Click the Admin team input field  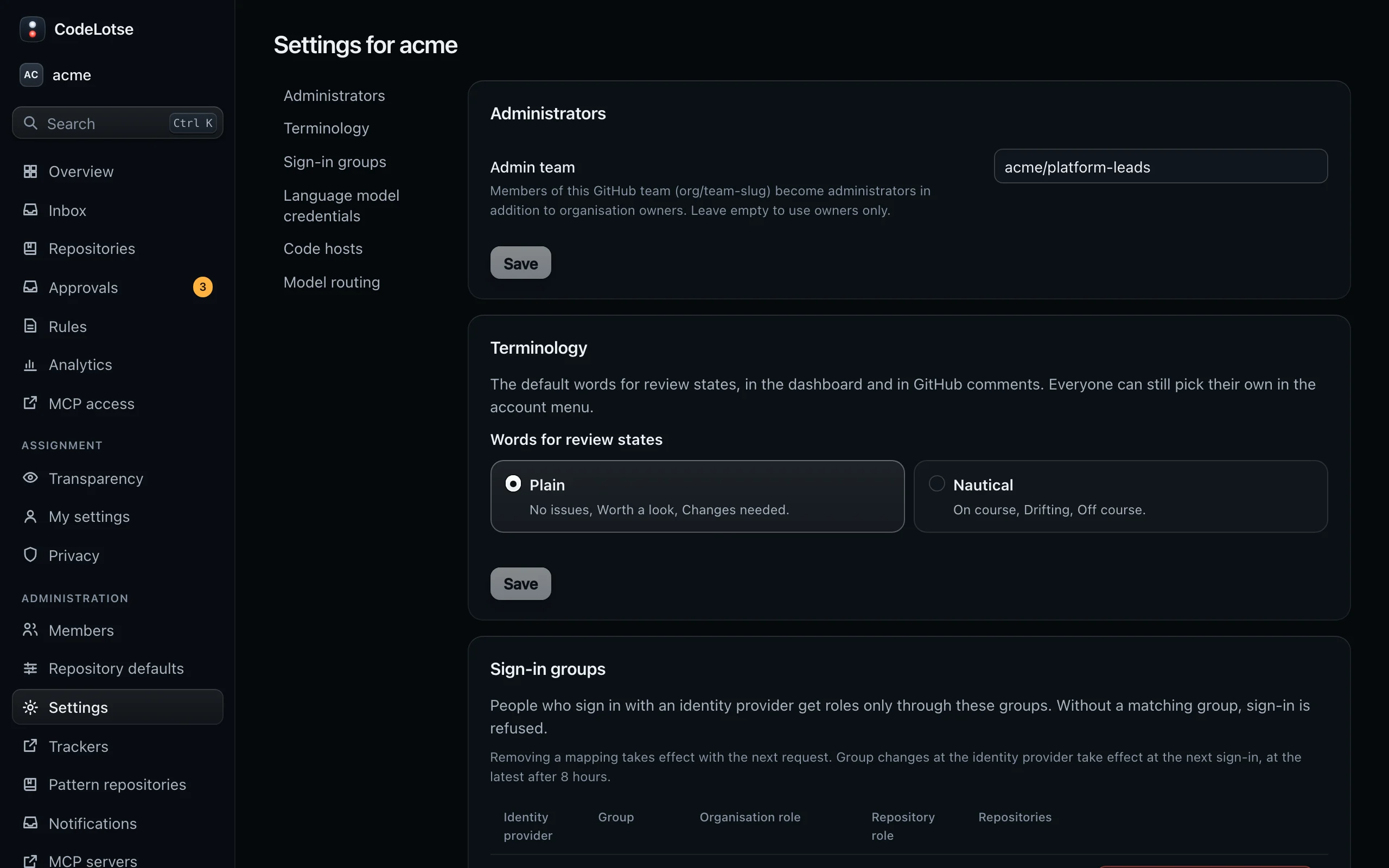tap(1161, 167)
